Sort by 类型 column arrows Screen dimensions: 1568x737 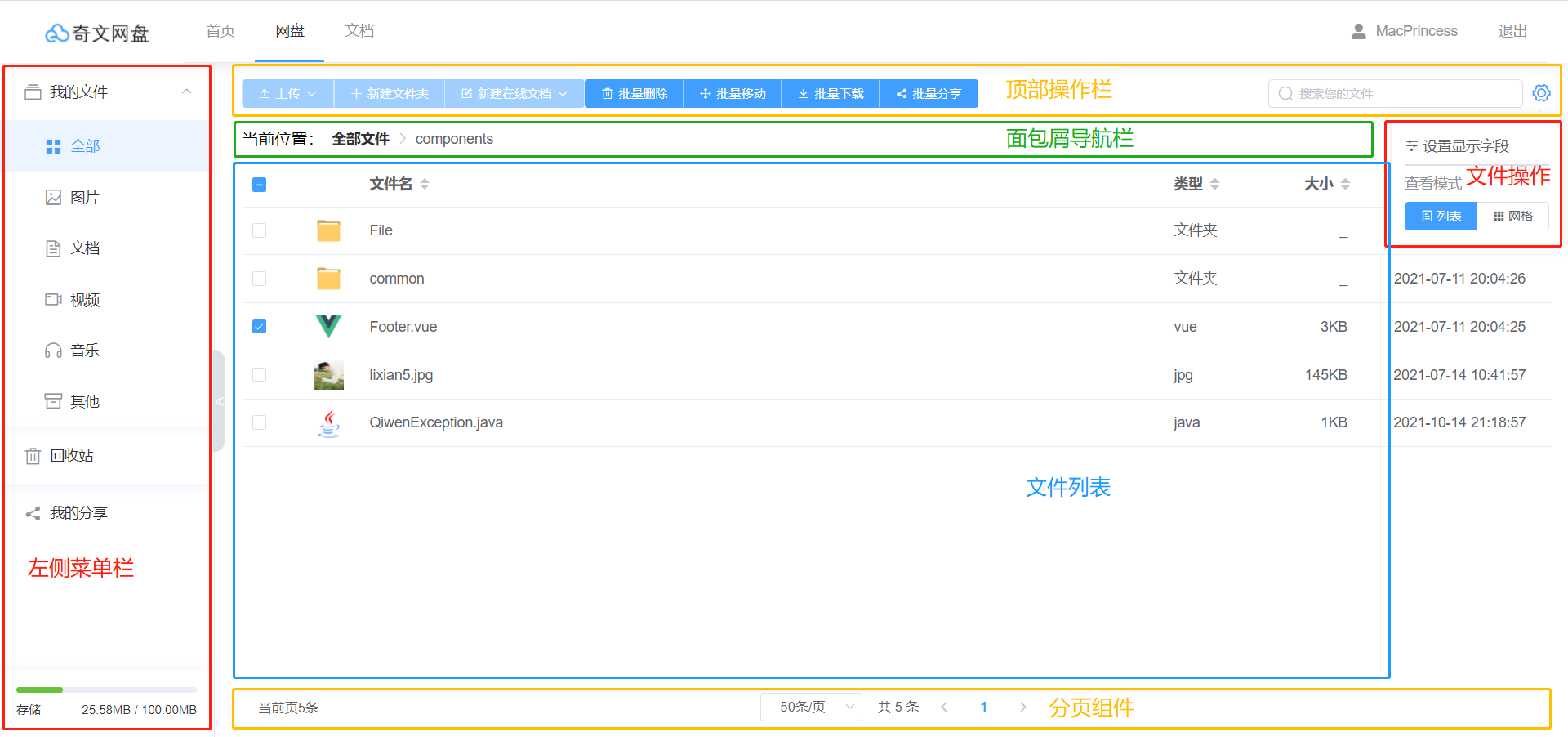tap(1215, 185)
